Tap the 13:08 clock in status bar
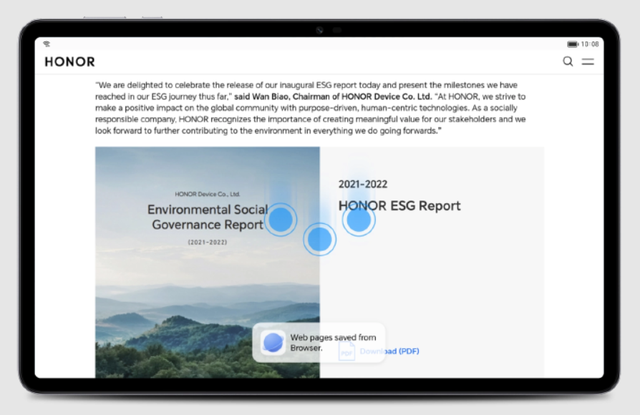 coord(590,44)
